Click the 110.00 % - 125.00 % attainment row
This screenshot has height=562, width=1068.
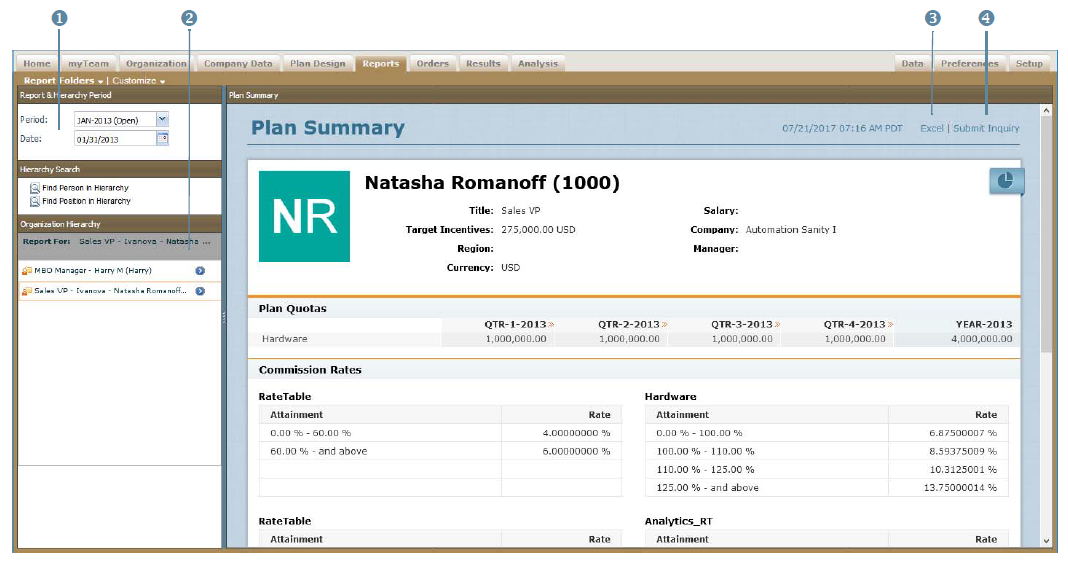[705, 470]
